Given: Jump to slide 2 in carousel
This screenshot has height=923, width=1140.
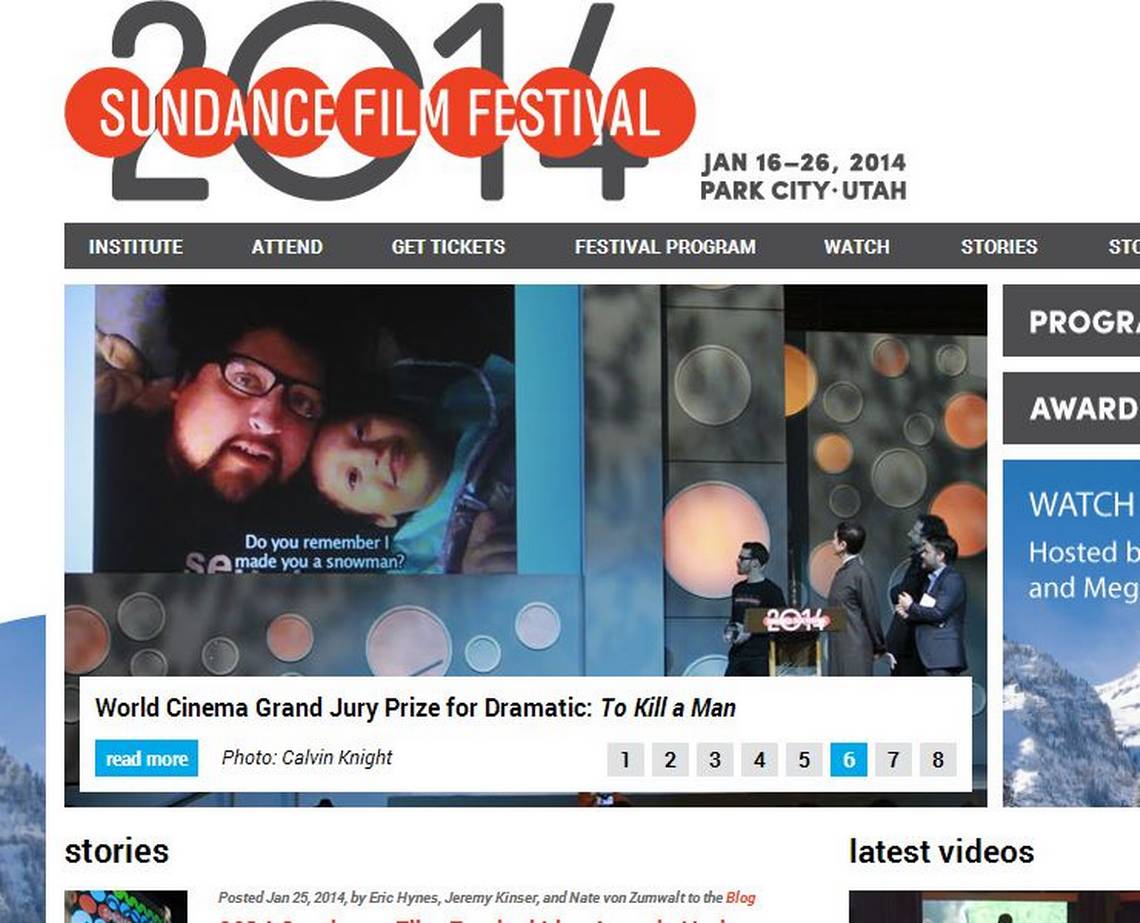Looking at the screenshot, I should click(670, 760).
